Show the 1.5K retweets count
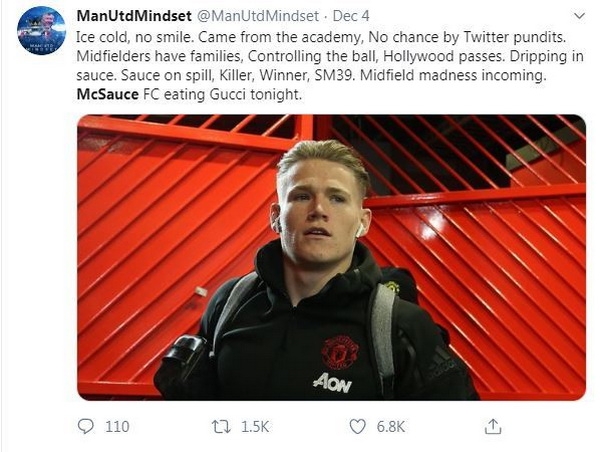 click(x=255, y=426)
